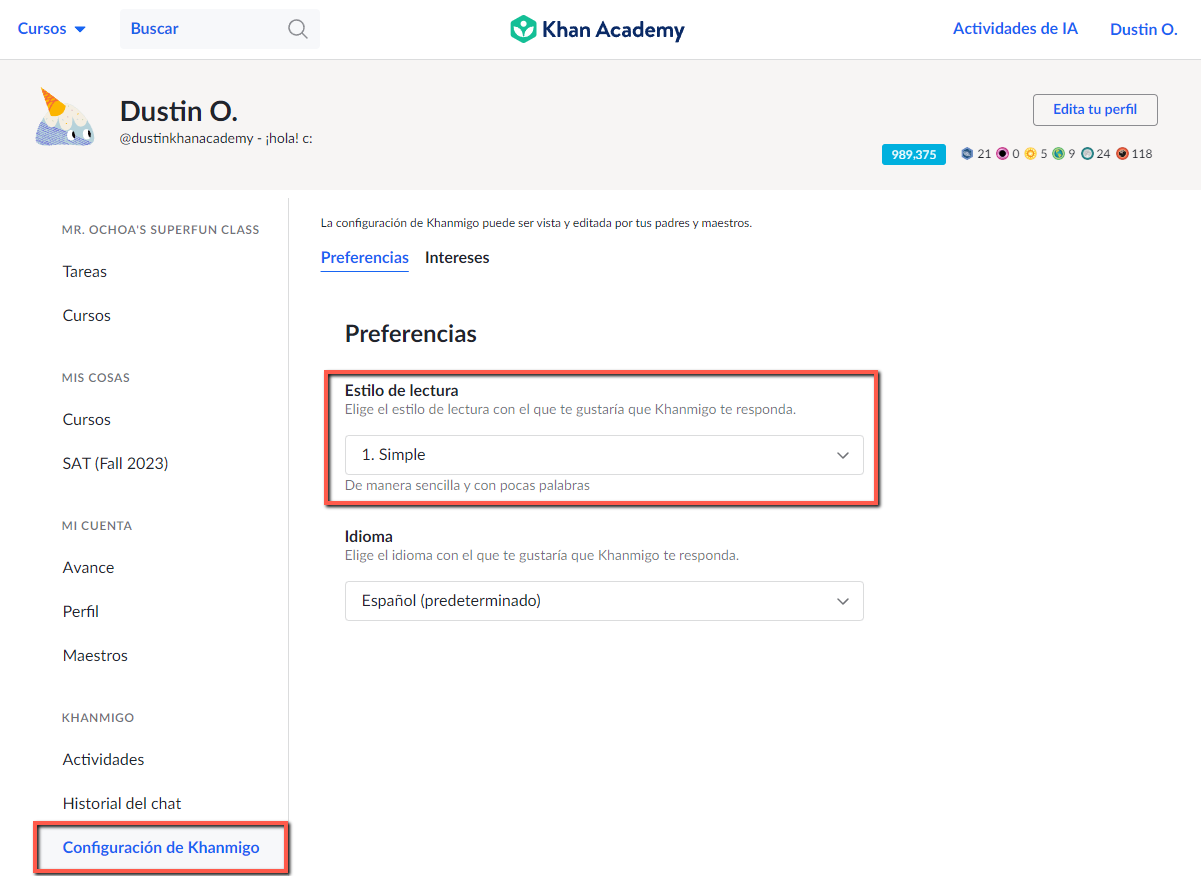Click the Idioma label
Image resolution: width=1201 pixels, height=876 pixels.
pos(369,537)
